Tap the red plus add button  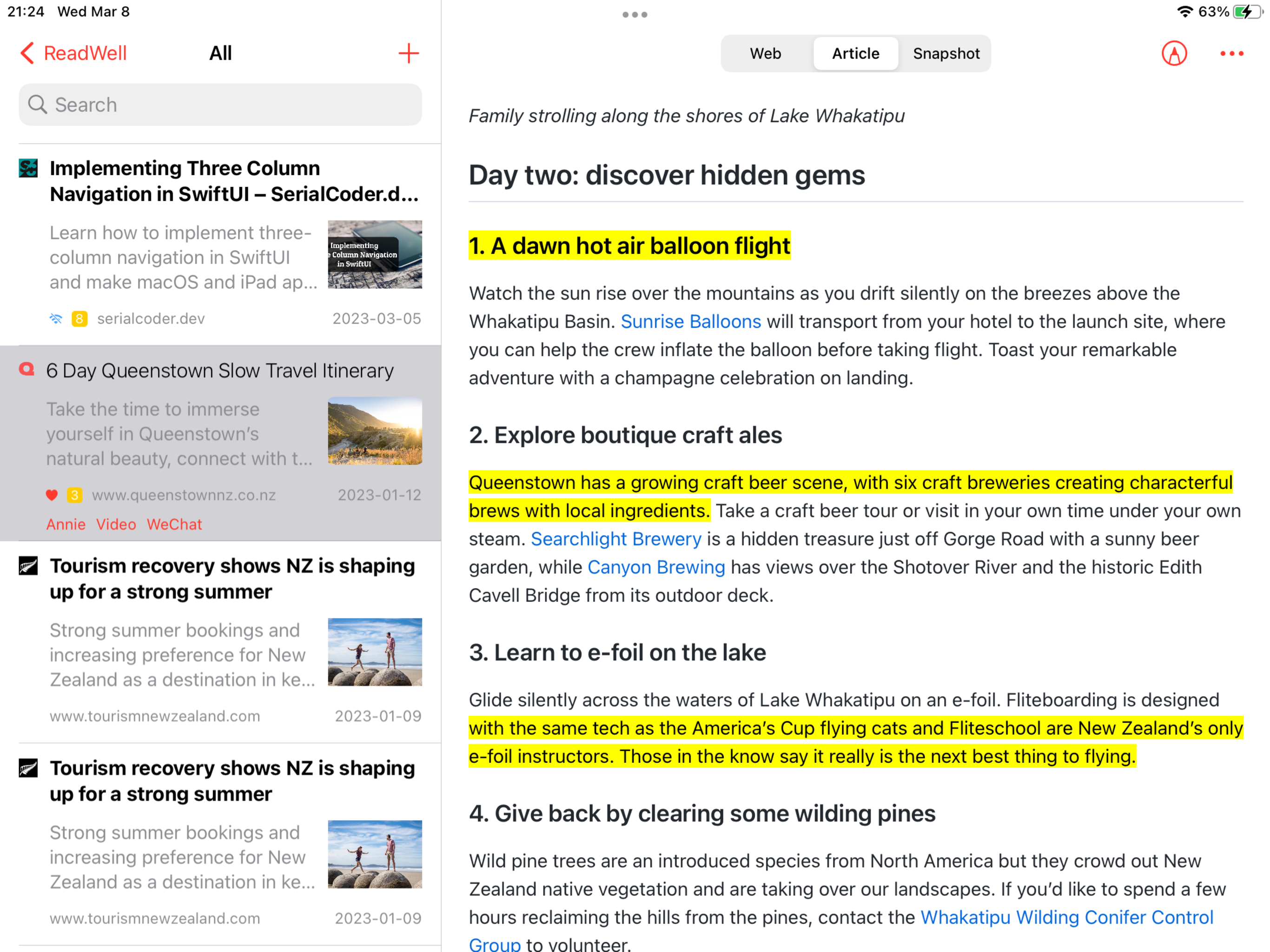(408, 53)
